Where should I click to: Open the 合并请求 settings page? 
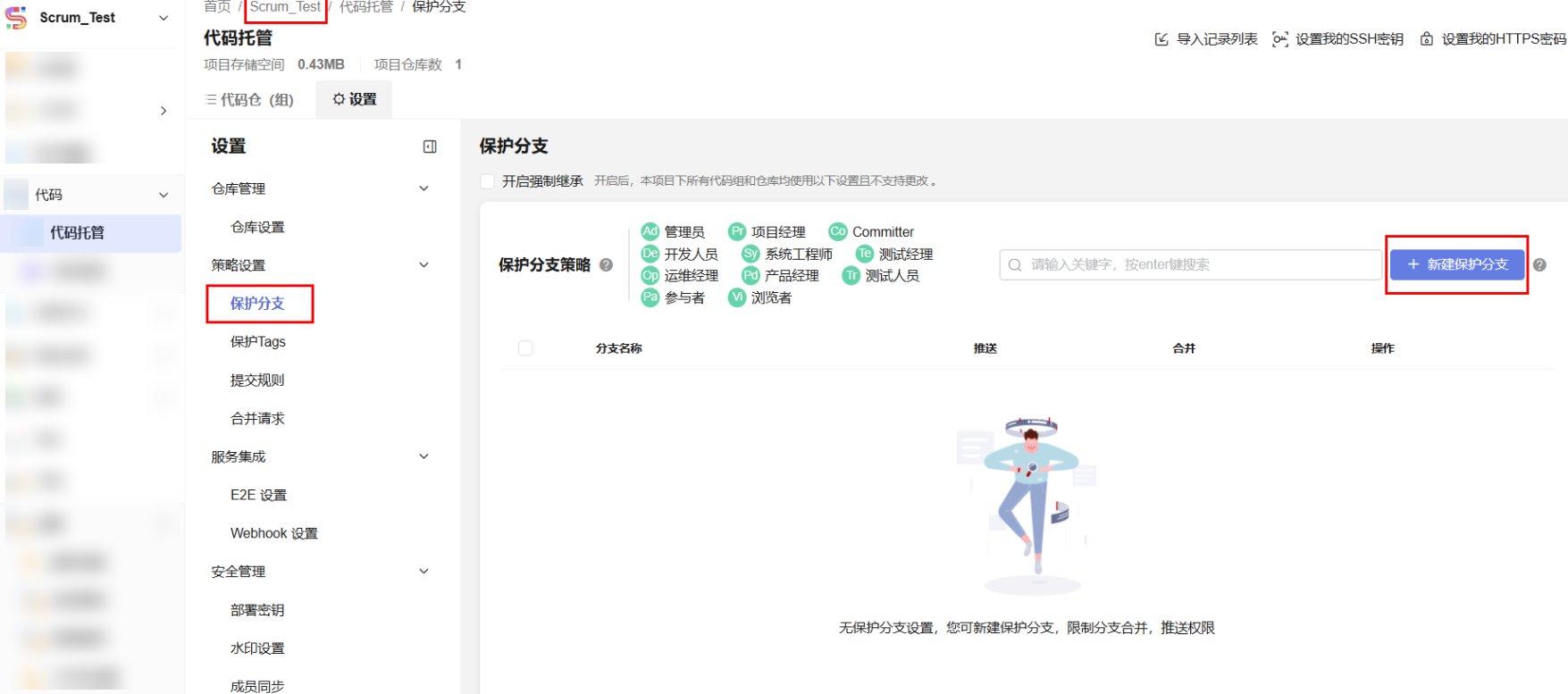[x=257, y=419]
